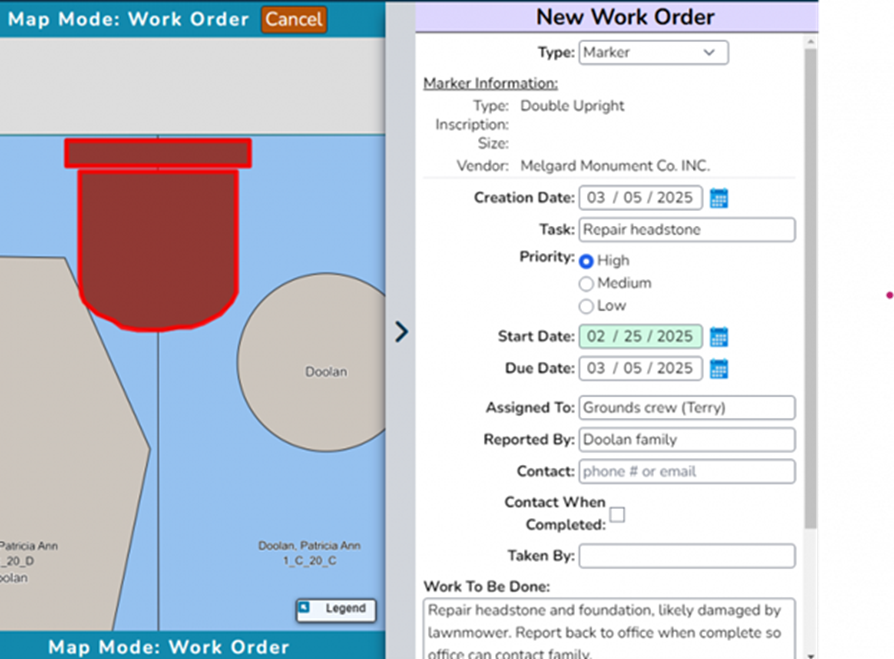The image size is (894, 659).
Task: Click the Marker Information heading
Action: (490, 83)
